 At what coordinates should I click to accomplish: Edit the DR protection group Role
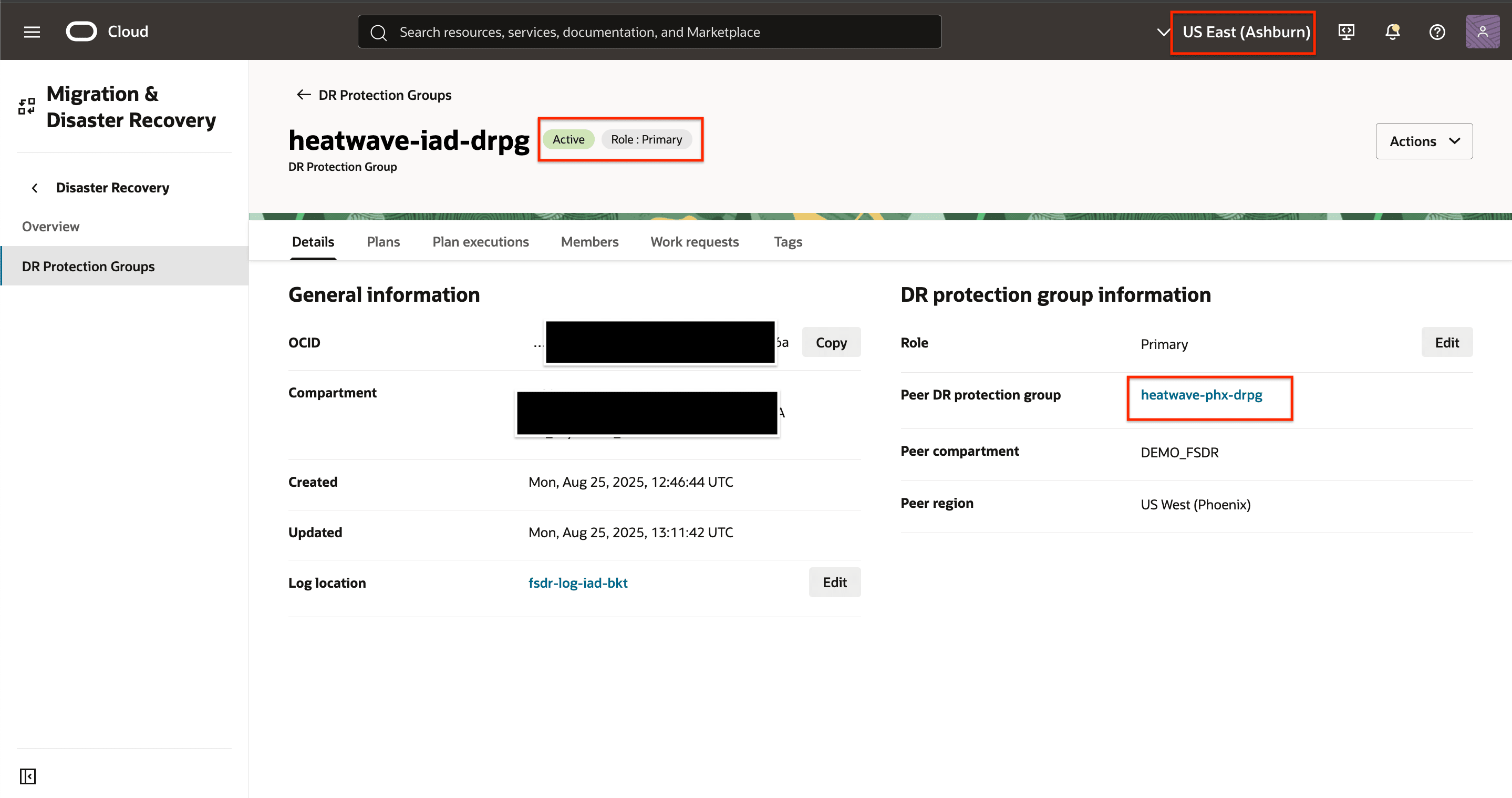1446,342
